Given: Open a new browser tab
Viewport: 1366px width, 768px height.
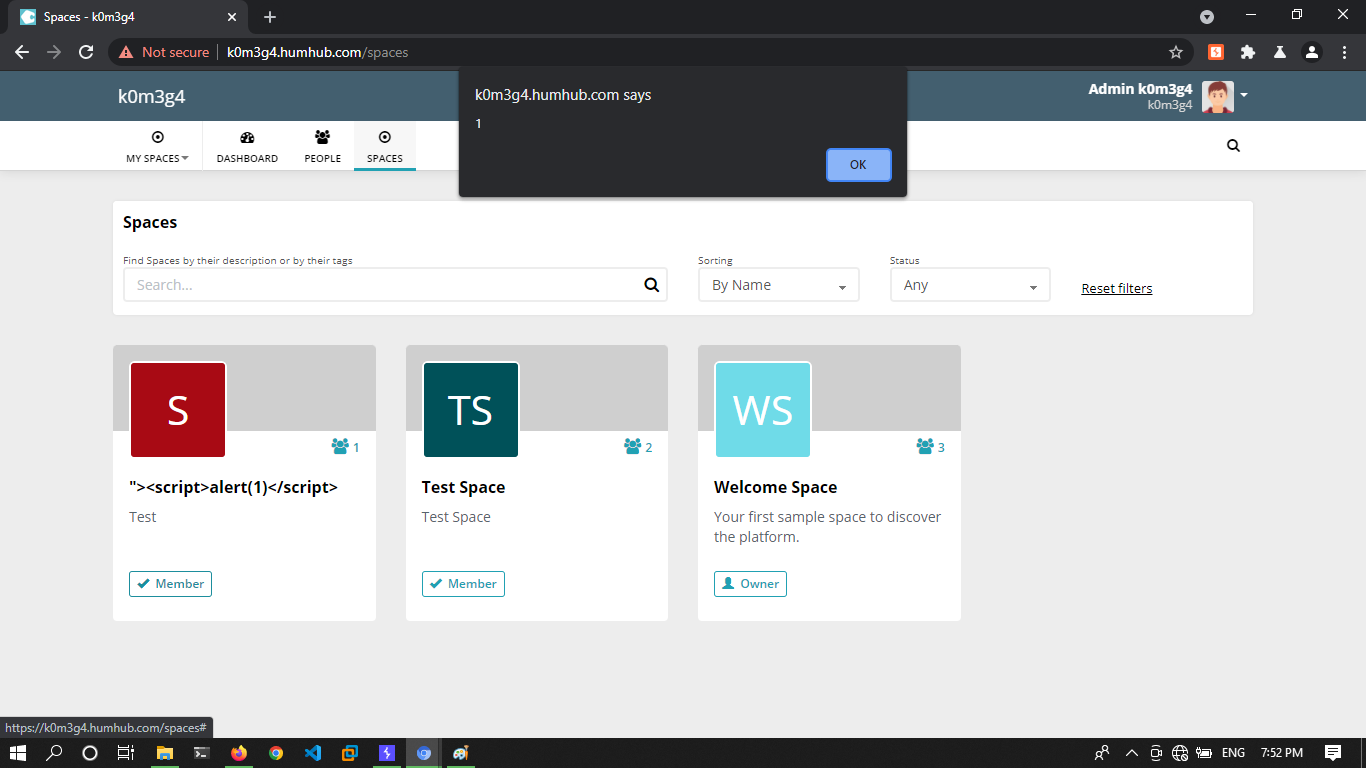Looking at the screenshot, I should coord(270,17).
